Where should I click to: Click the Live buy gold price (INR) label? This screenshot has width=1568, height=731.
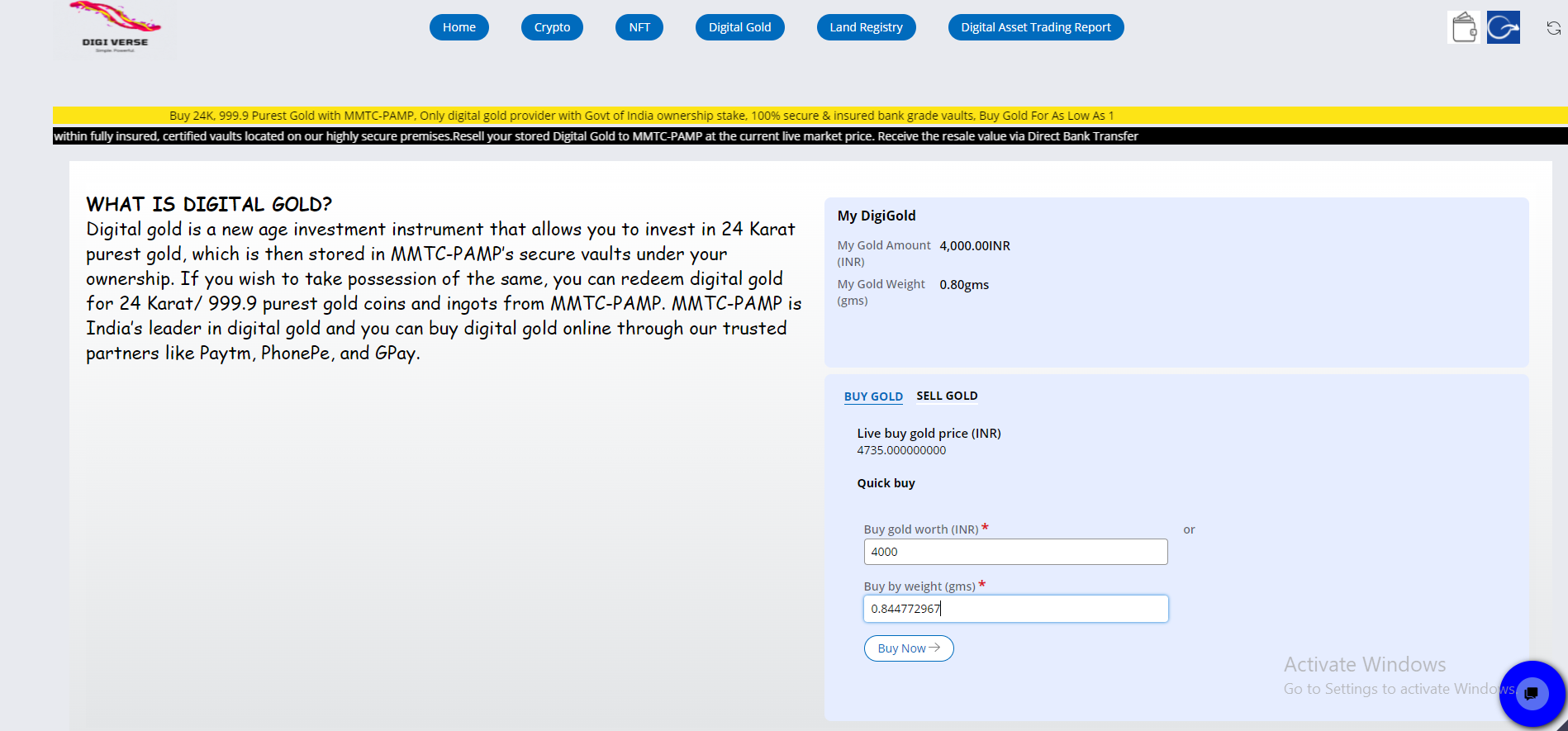pyautogui.click(x=929, y=433)
